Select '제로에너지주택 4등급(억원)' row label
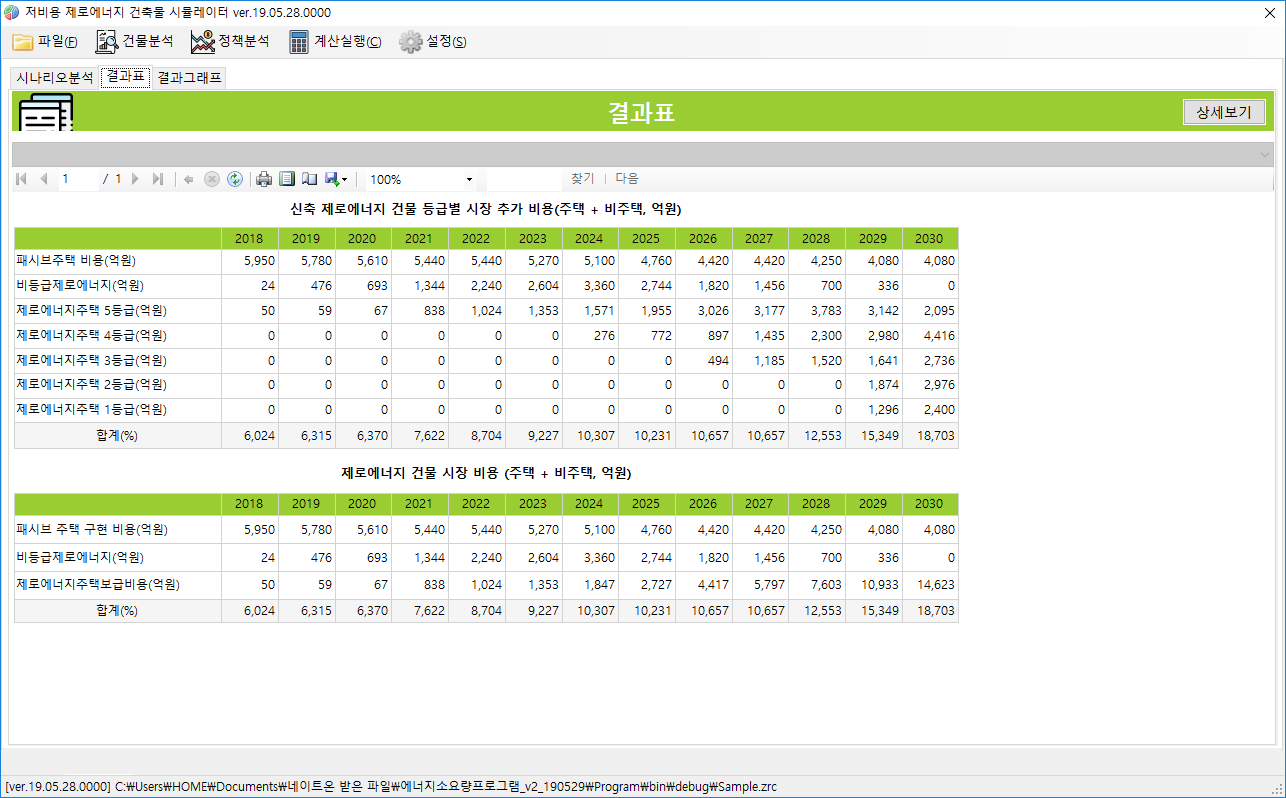1286x798 pixels. 90,335
